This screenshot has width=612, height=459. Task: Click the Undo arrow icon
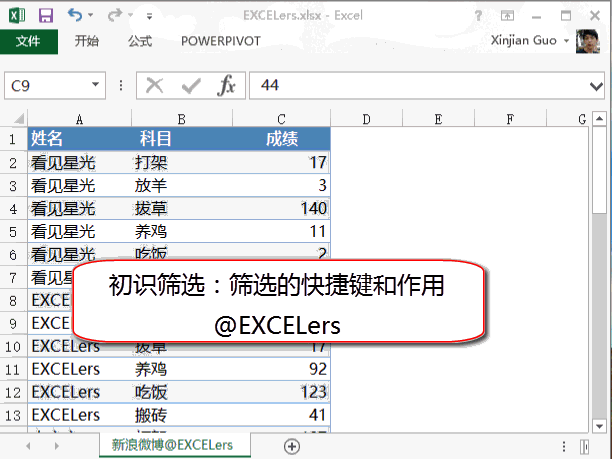75,16
